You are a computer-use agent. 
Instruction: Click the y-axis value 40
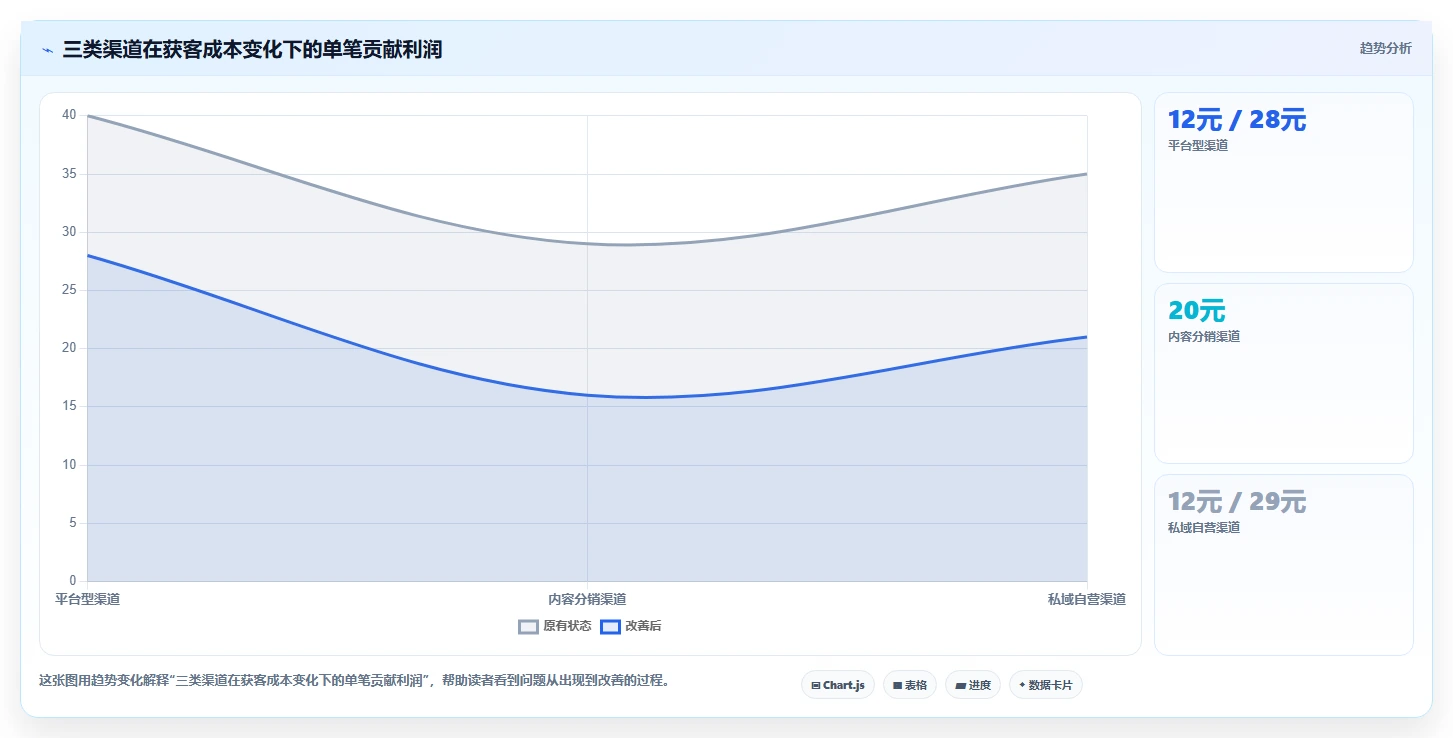(x=69, y=115)
